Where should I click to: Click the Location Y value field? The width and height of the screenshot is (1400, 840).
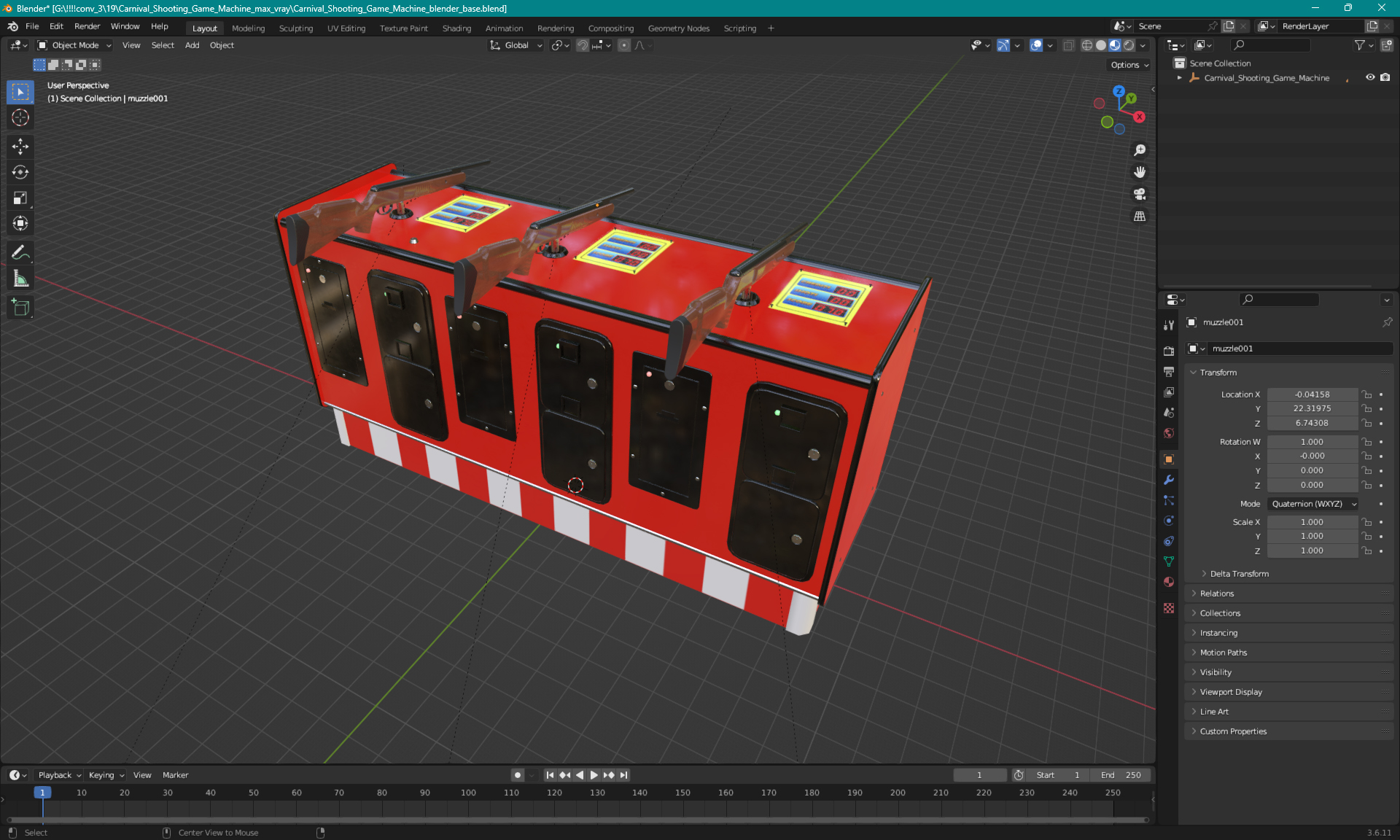1312,408
